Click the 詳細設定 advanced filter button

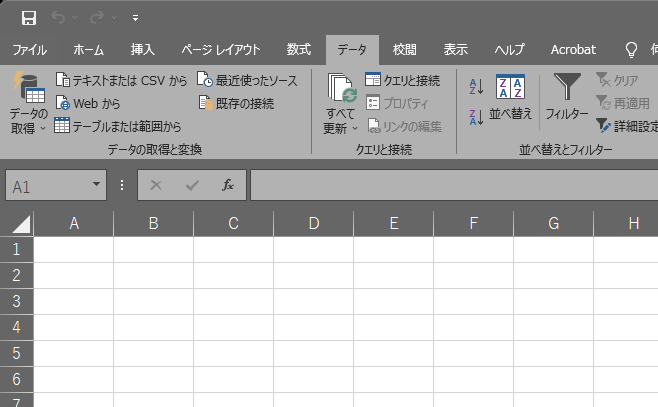click(627, 126)
